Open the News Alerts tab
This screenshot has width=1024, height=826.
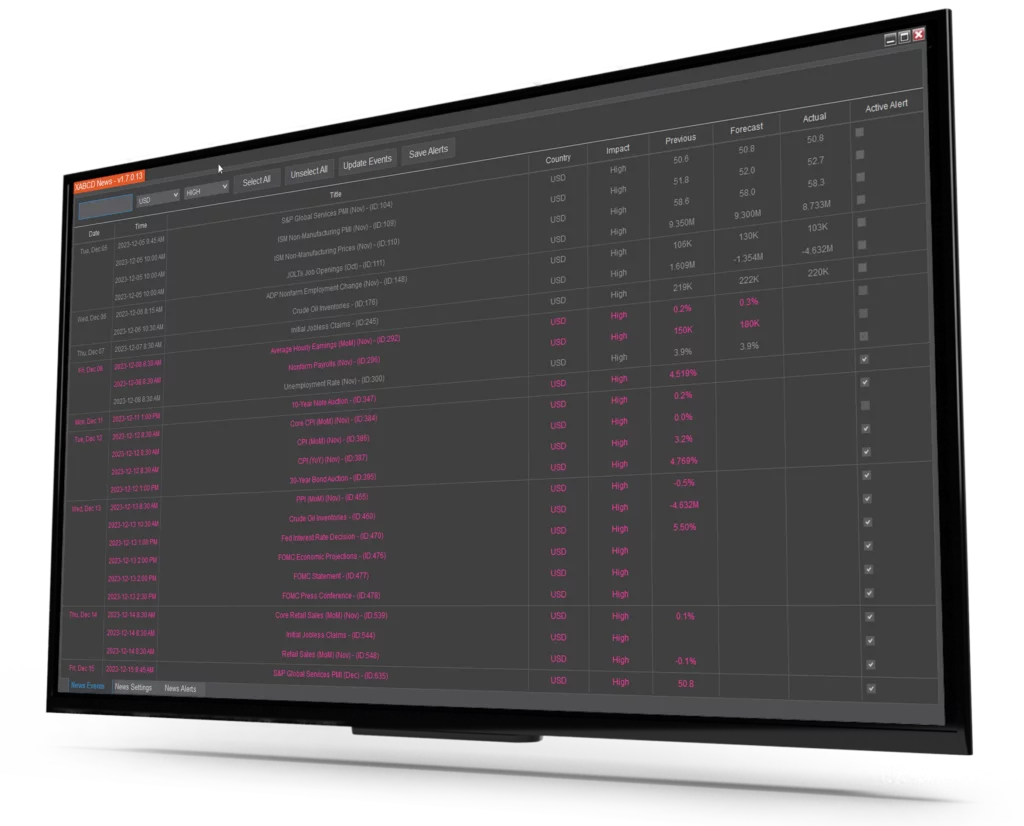coord(180,688)
